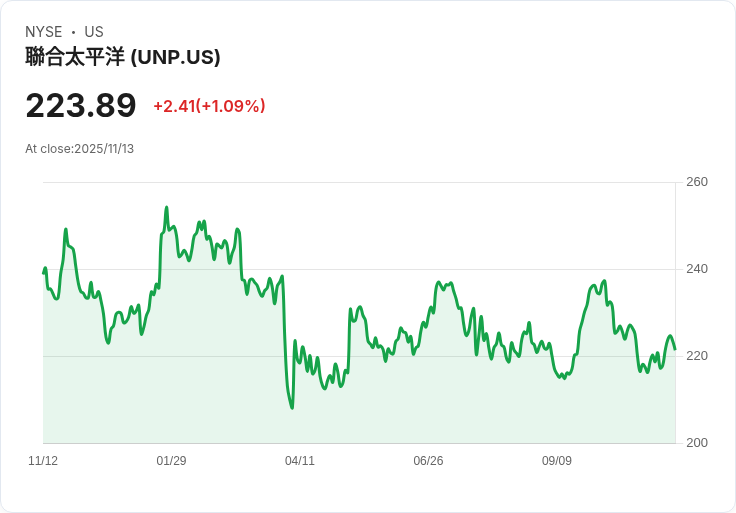Select the 09/09 date marker

click(557, 461)
